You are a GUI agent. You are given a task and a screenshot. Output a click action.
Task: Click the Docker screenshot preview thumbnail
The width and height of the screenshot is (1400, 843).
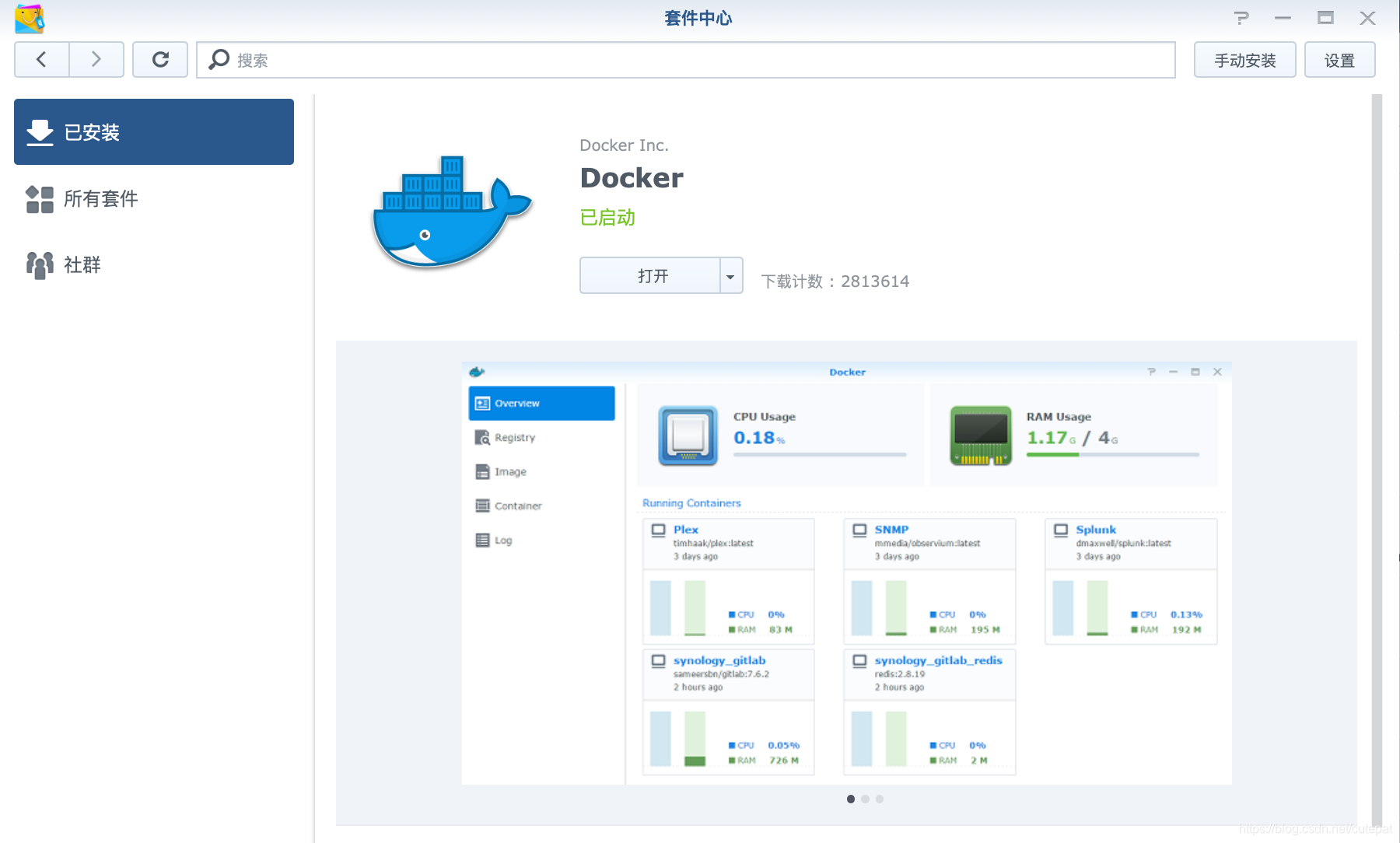pyautogui.click(x=846, y=573)
